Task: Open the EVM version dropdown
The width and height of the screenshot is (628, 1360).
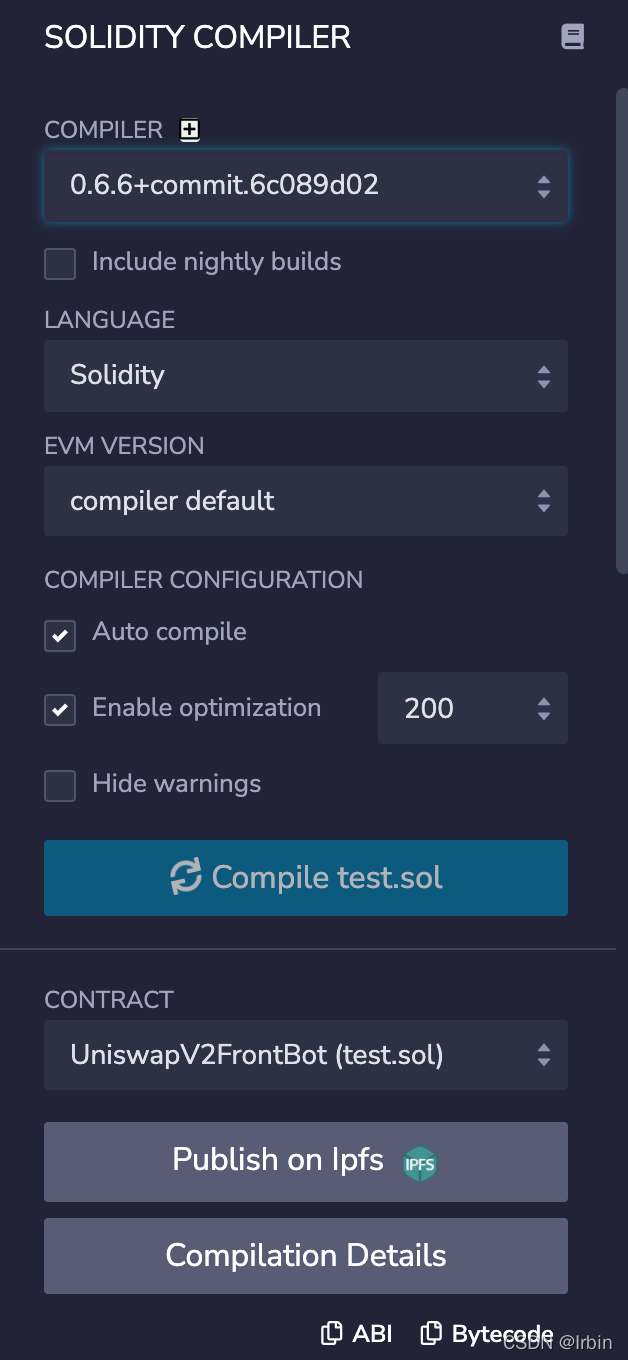Action: tap(305, 501)
